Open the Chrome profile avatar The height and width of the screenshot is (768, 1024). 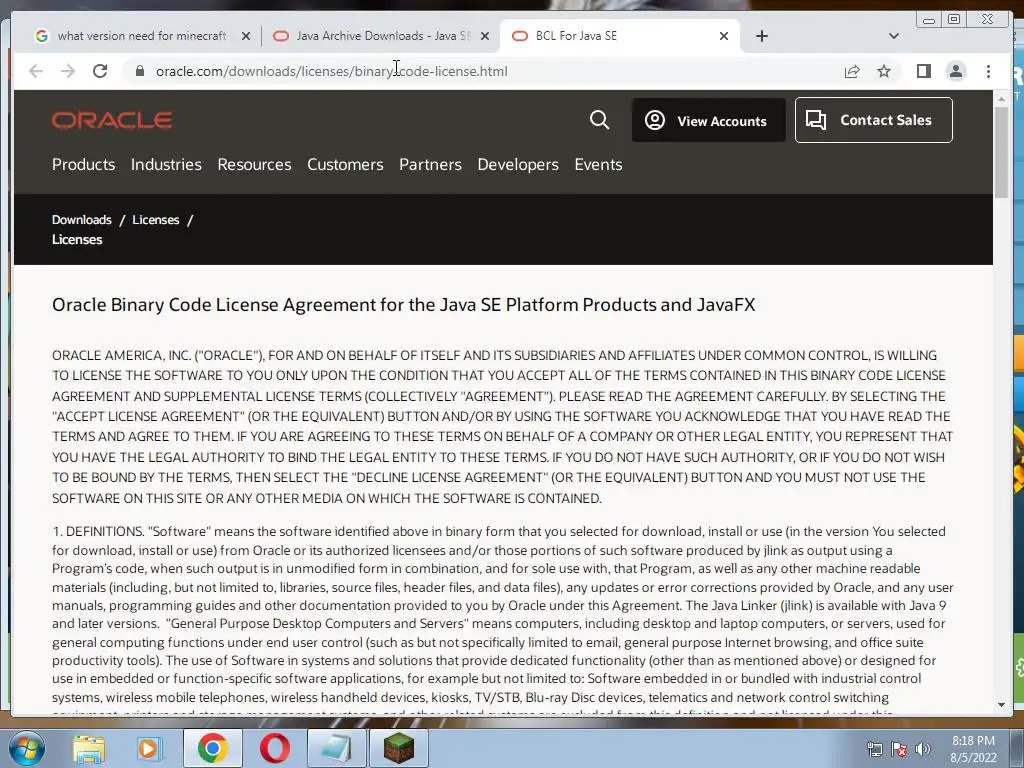[955, 71]
